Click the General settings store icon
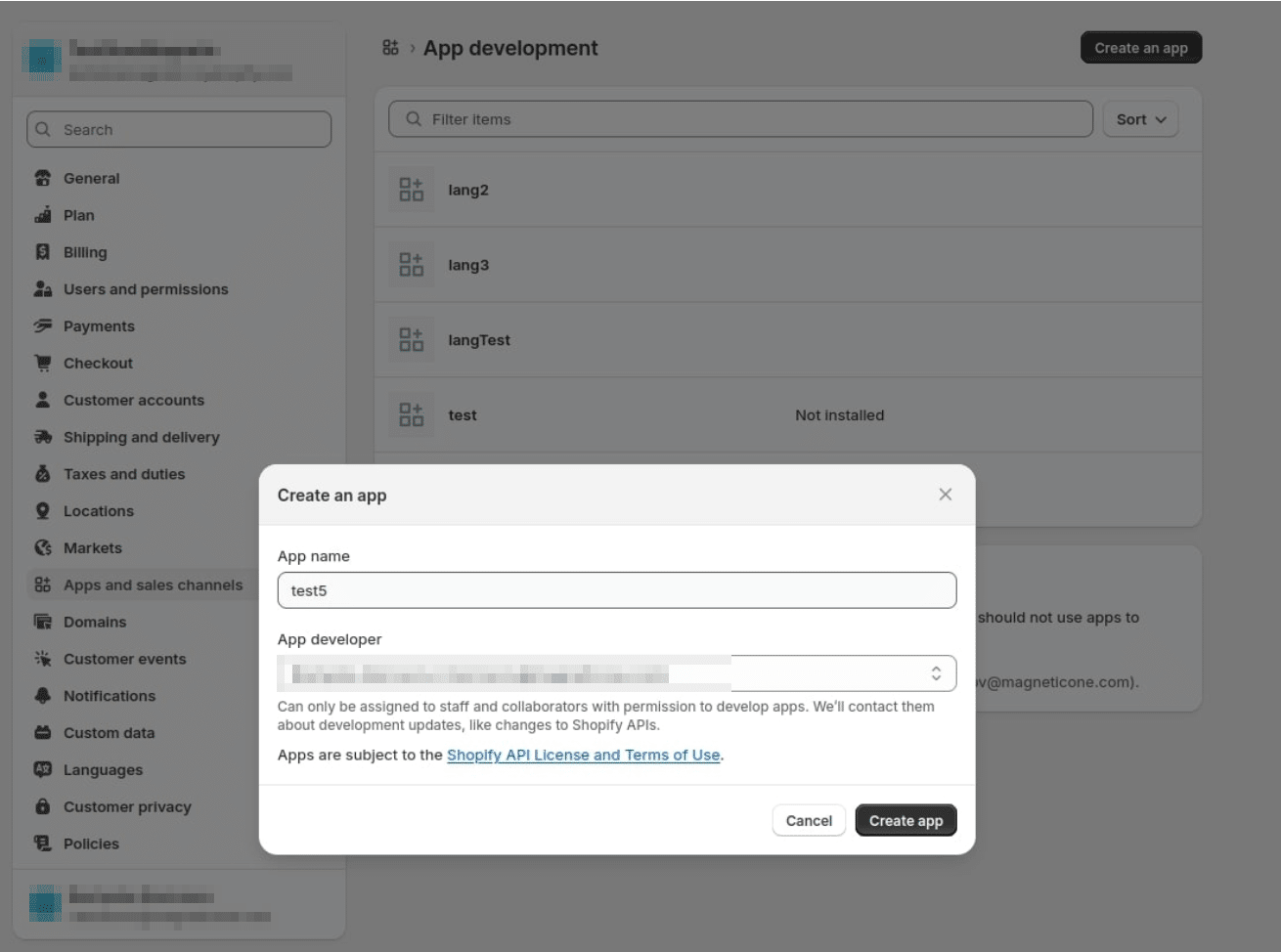The image size is (1281, 952). click(43, 178)
